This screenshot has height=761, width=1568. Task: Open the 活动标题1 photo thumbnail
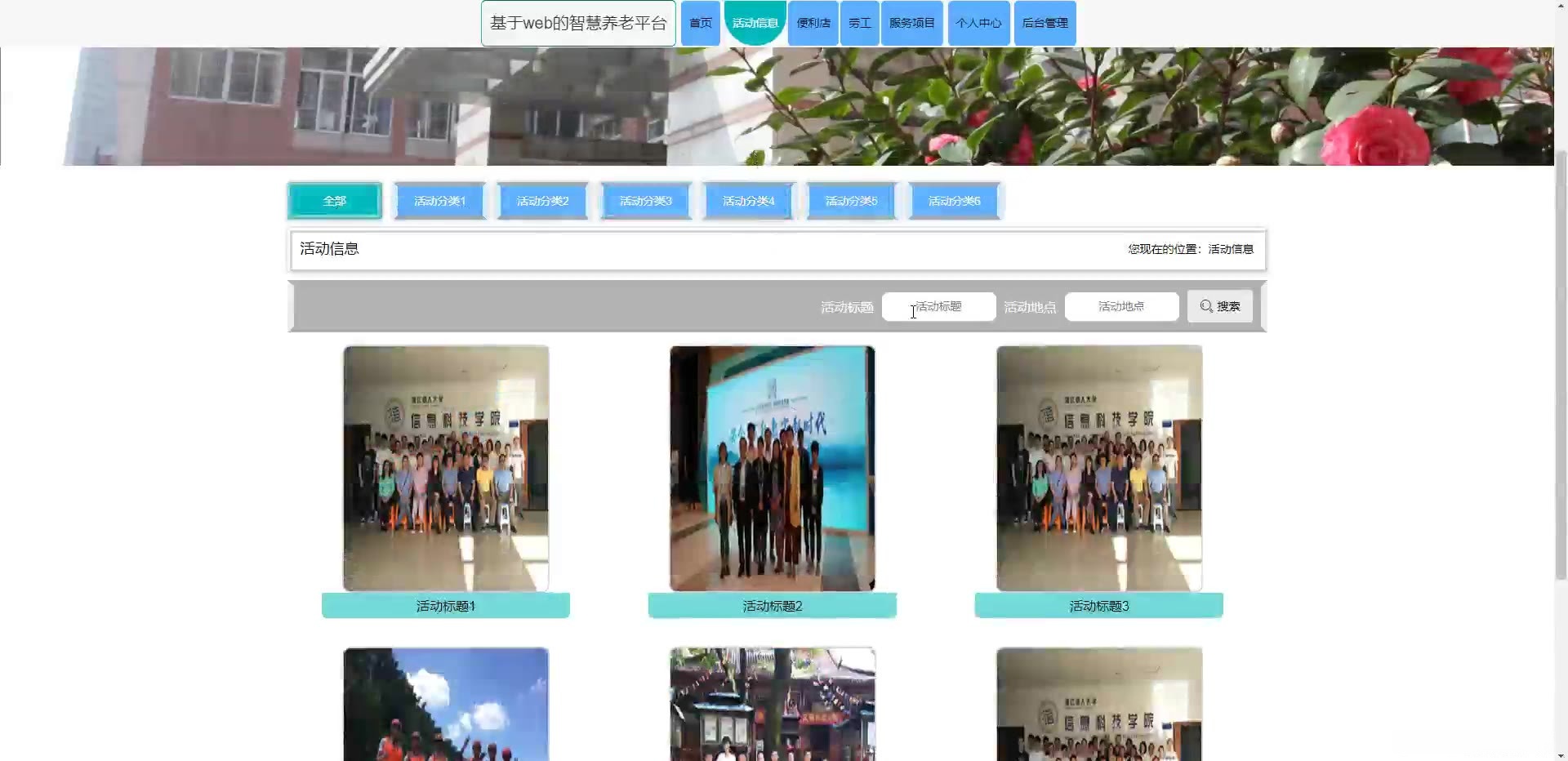pyautogui.click(x=446, y=468)
